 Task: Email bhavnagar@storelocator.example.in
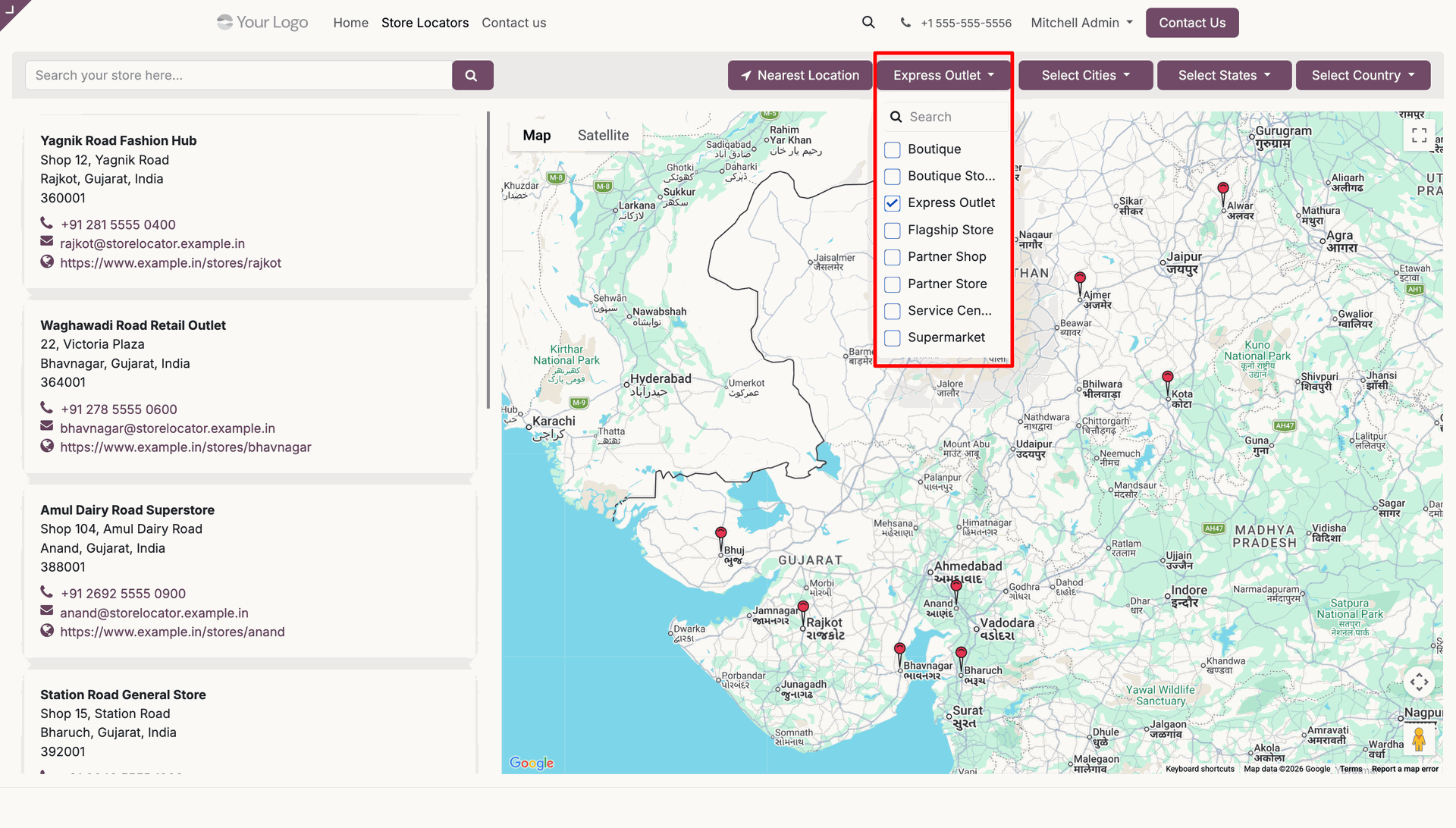168,428
